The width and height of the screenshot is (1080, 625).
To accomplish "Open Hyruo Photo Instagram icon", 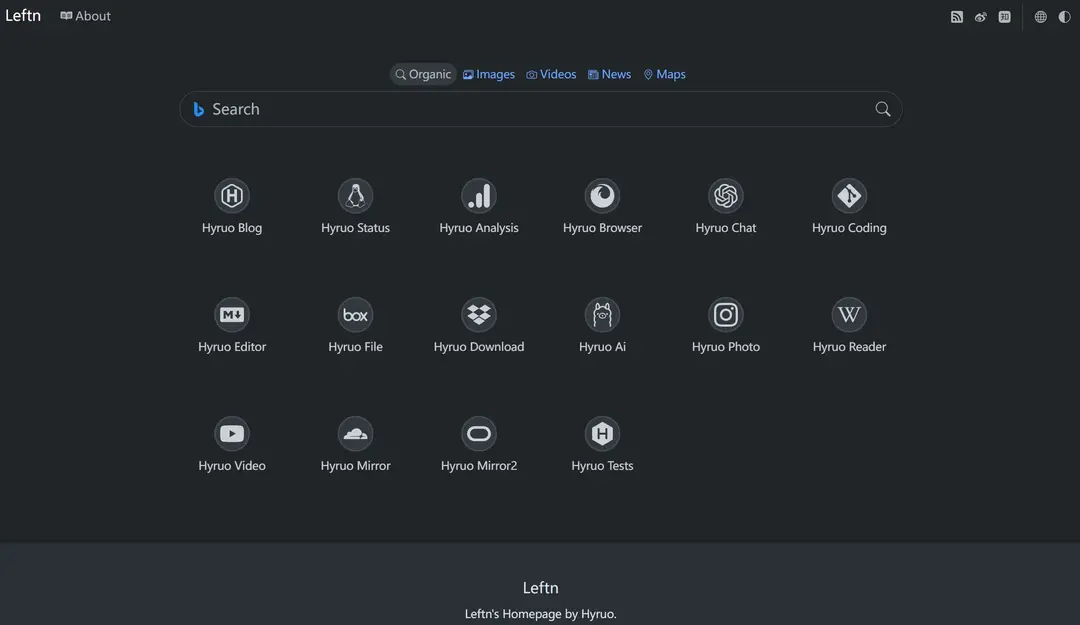I will click(726, 315).
